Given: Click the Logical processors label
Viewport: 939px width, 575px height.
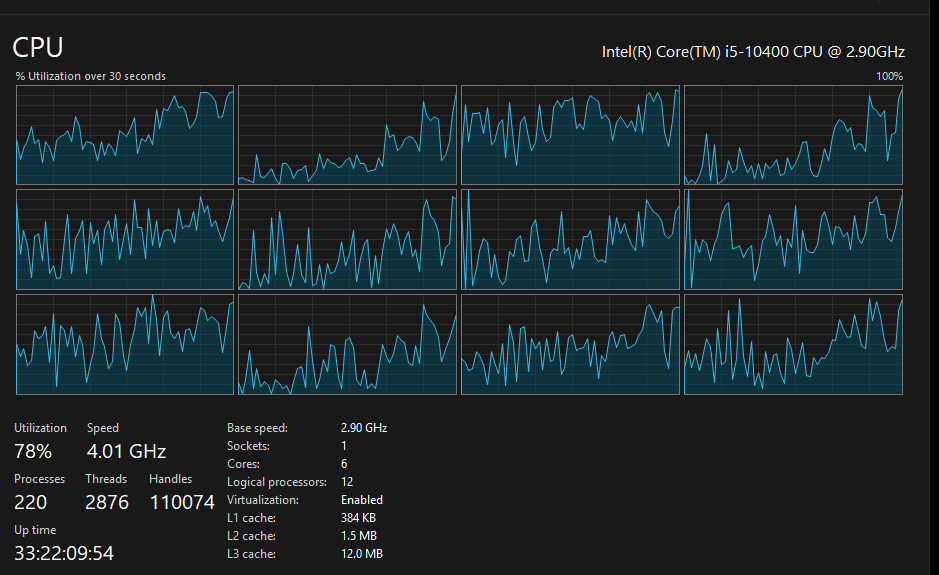Looking at the screenshot, I should pyautogui.click(x=273, y=482).
